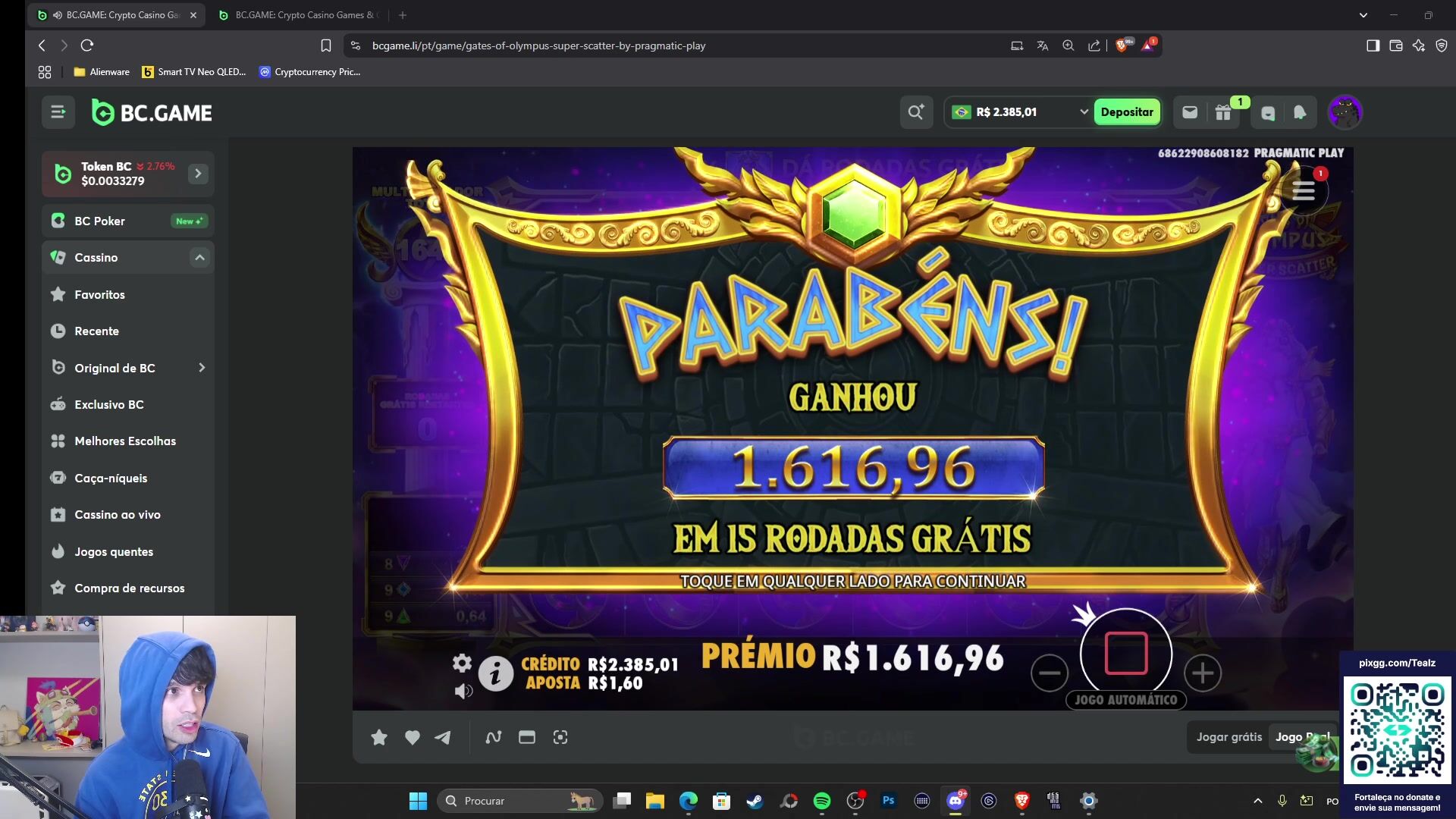1456x819 pixels.
Task: Open a new browser tab
Action: coord(403,15)
